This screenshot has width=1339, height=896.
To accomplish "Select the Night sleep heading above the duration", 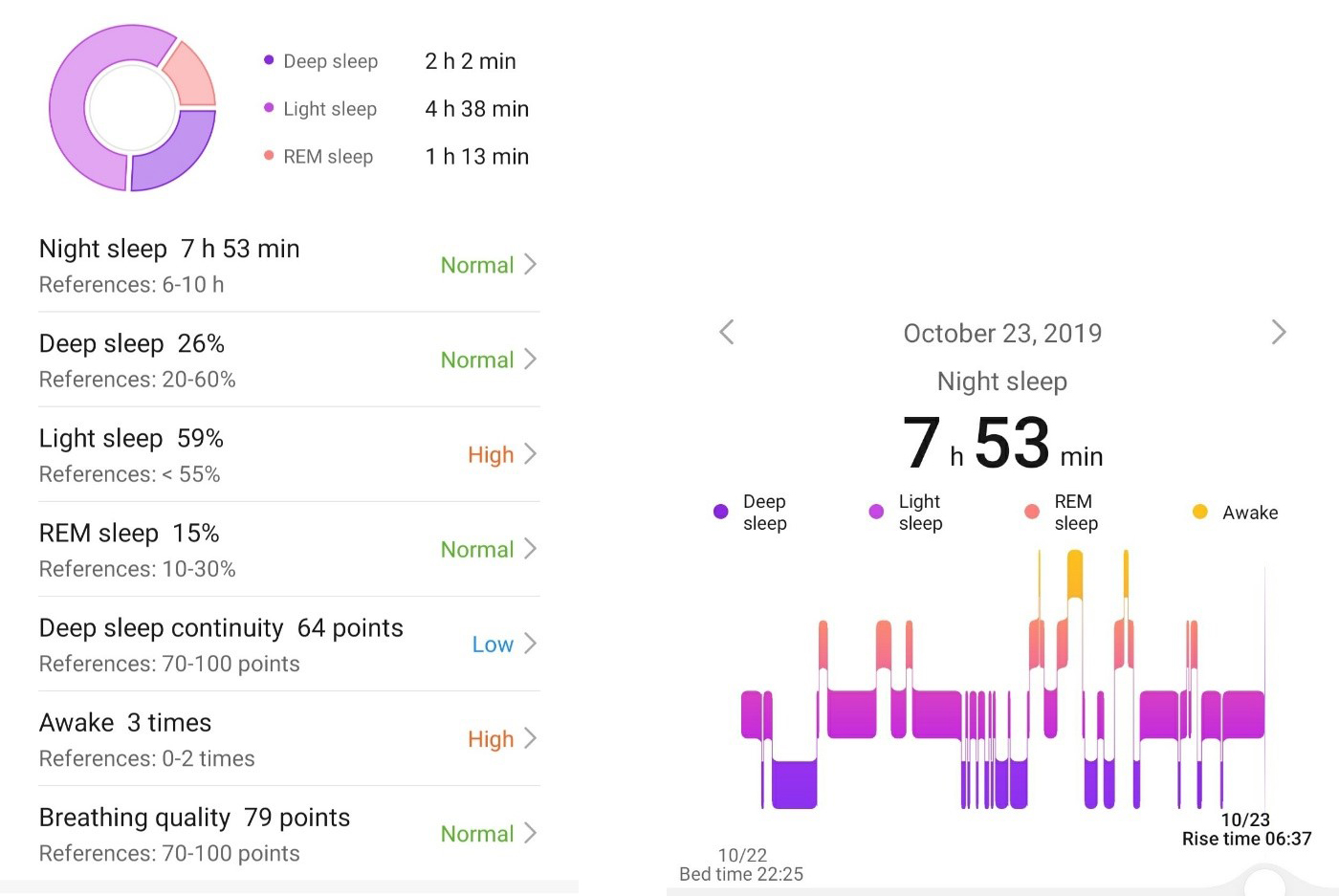I will (x=1001, y=381).
